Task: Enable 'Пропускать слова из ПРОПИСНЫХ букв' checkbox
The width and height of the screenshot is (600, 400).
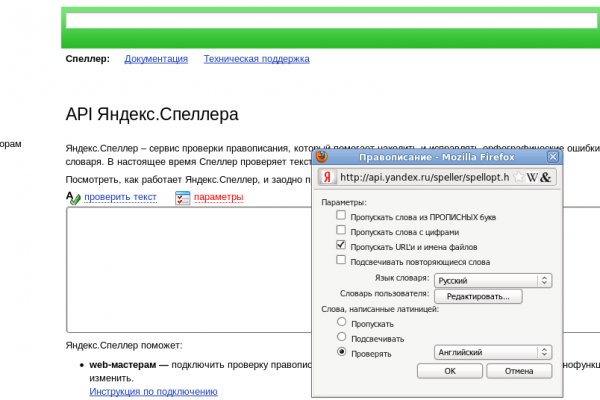Action: [x=342, y=216]
